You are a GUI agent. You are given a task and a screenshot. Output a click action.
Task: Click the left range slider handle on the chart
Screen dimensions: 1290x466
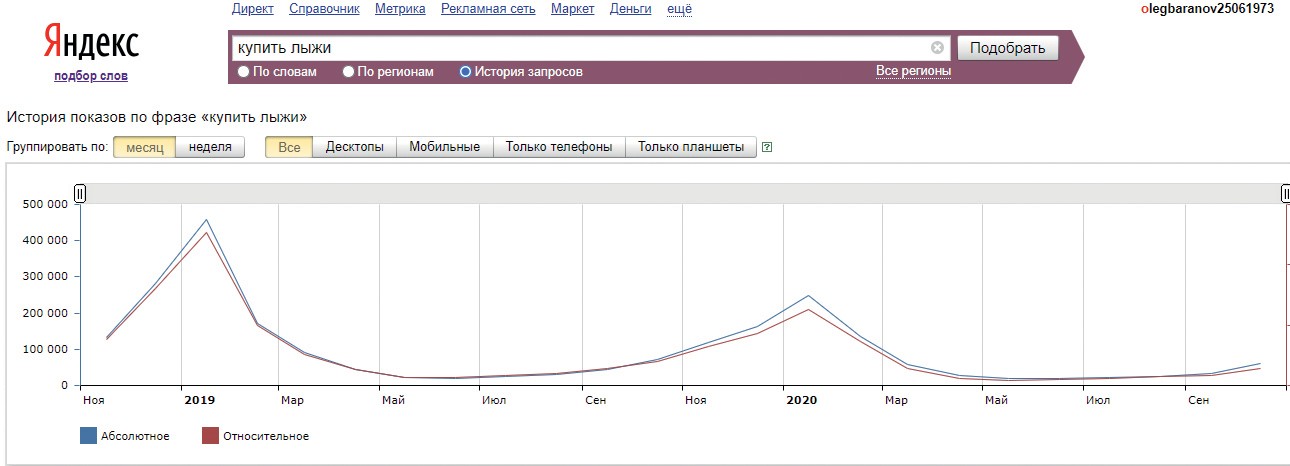pyautogui.click(x=80, y=193)
